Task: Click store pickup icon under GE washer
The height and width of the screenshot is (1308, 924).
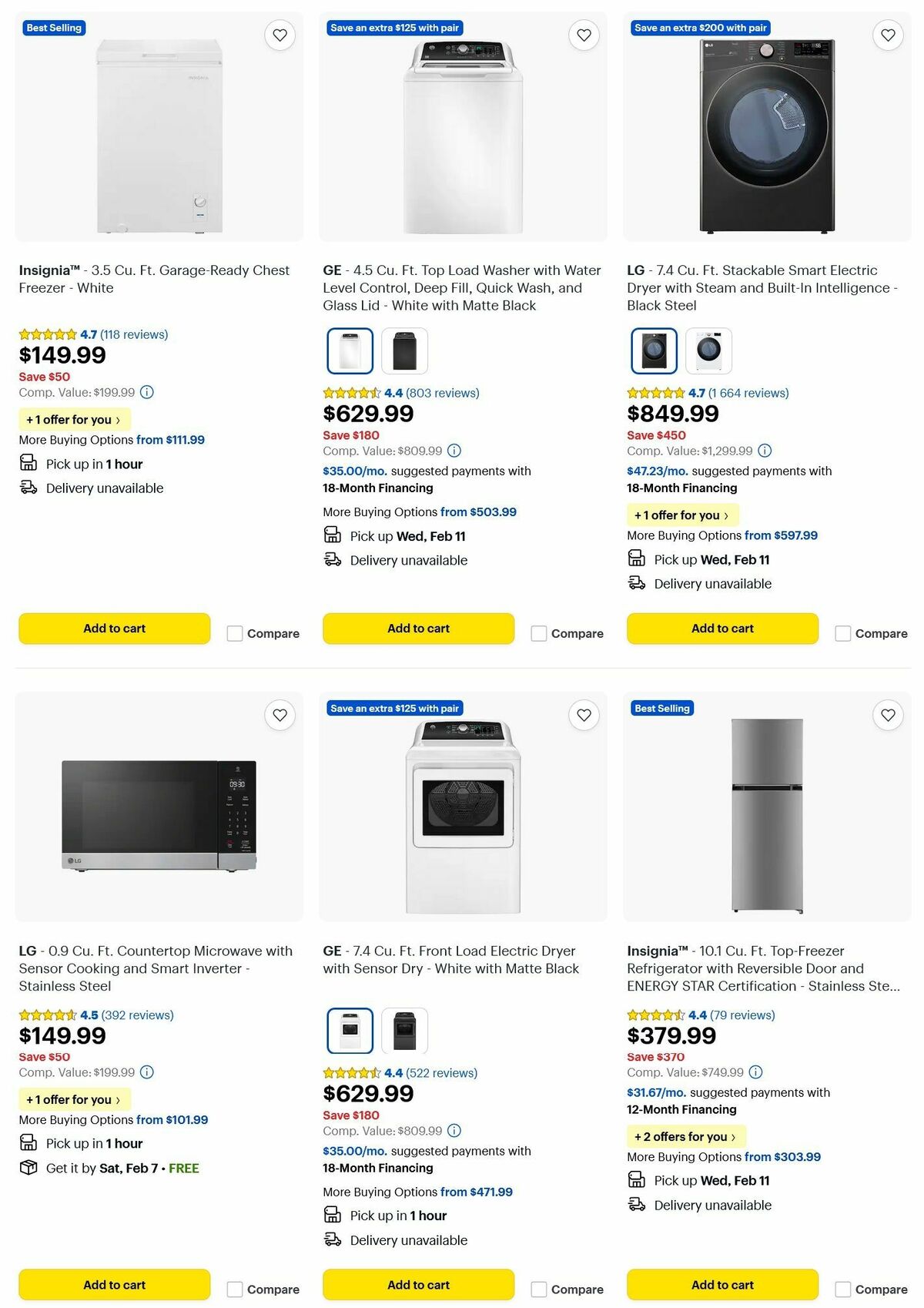Action: pos(332,535)
